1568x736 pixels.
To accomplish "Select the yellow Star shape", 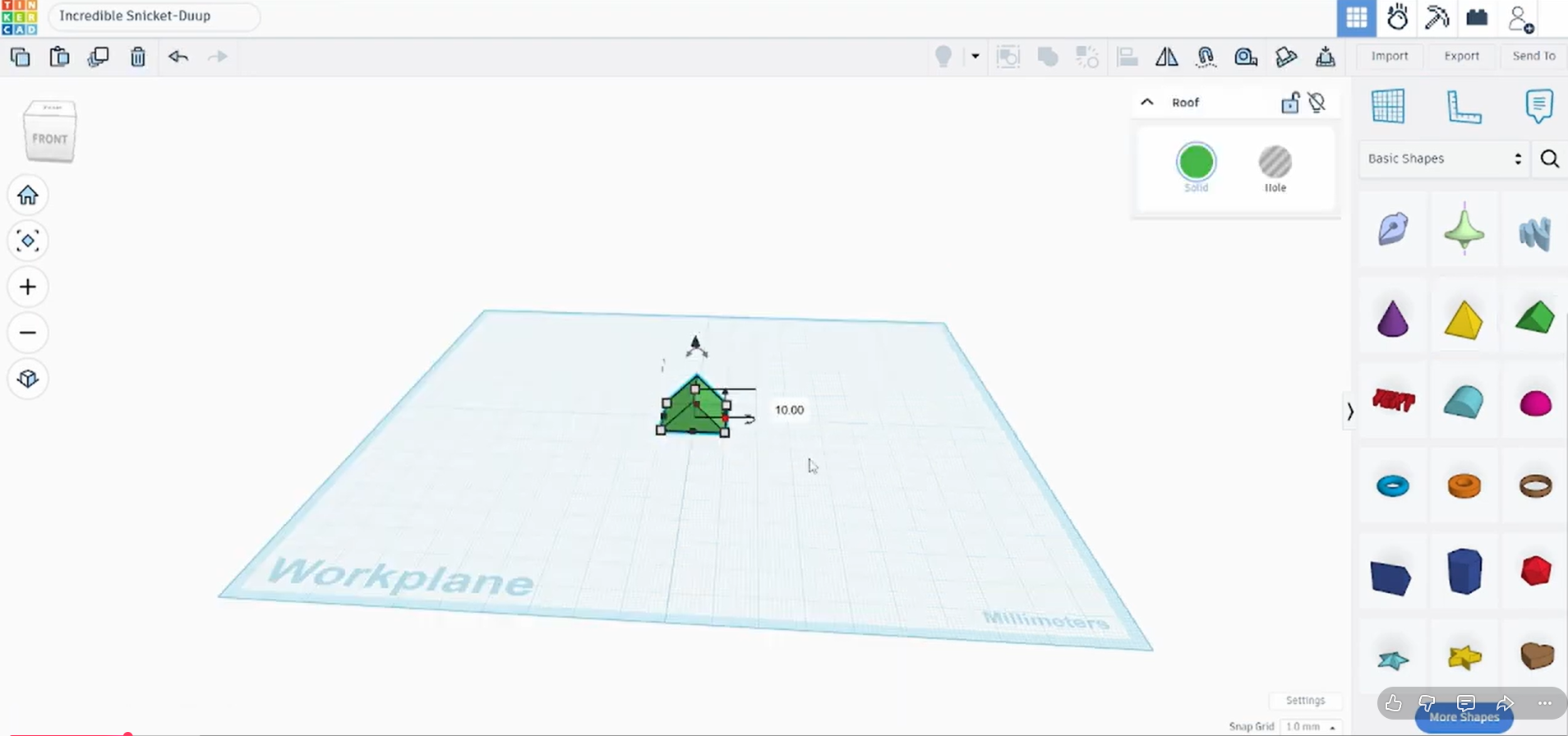I will (1464, 657).
